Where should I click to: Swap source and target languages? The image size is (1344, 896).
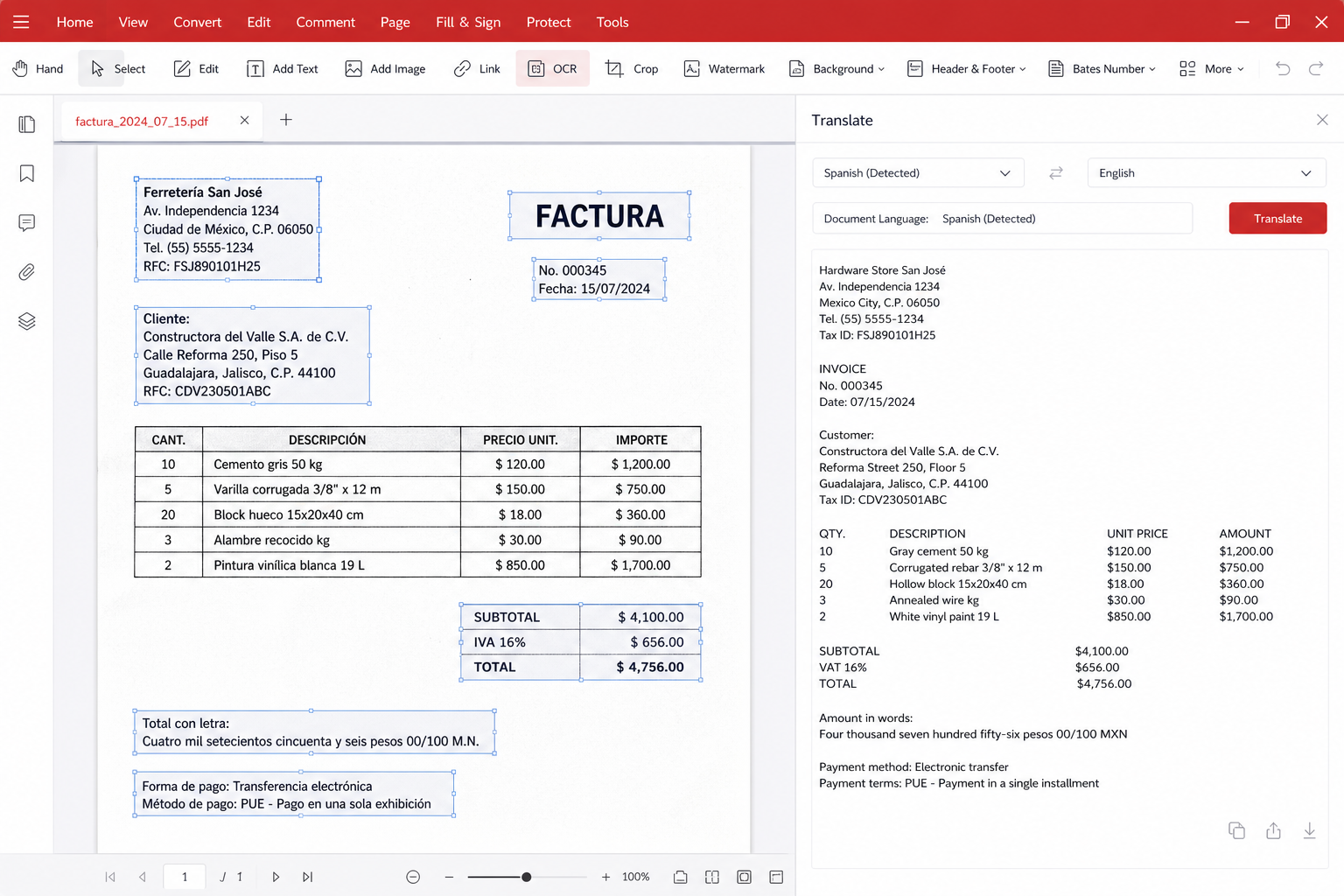tap(1056, 173)
